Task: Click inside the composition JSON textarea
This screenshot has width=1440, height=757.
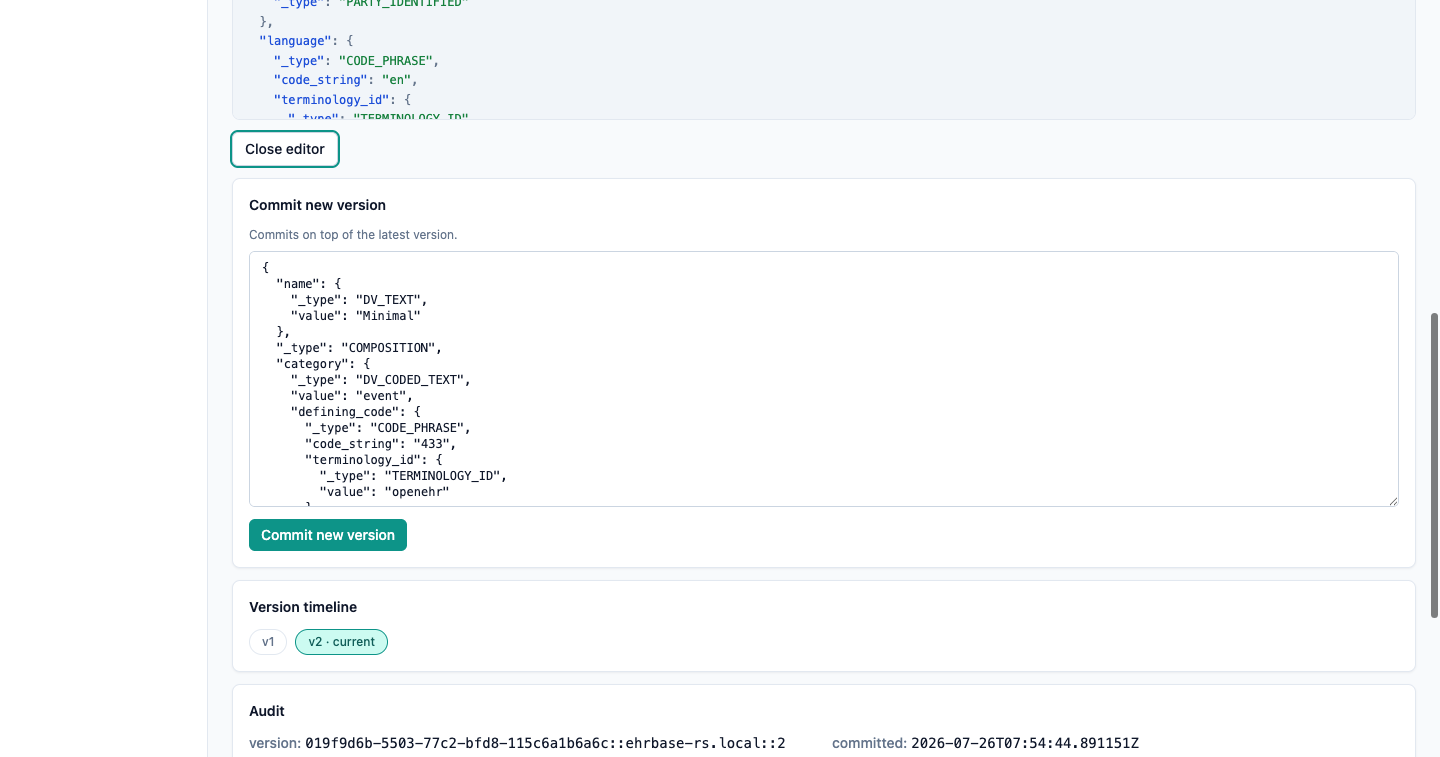Action: click(823, 379)
